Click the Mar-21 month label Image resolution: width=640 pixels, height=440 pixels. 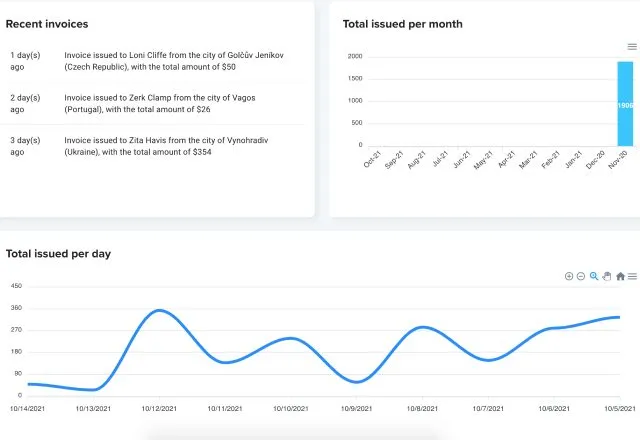click(x=529, y=160)
